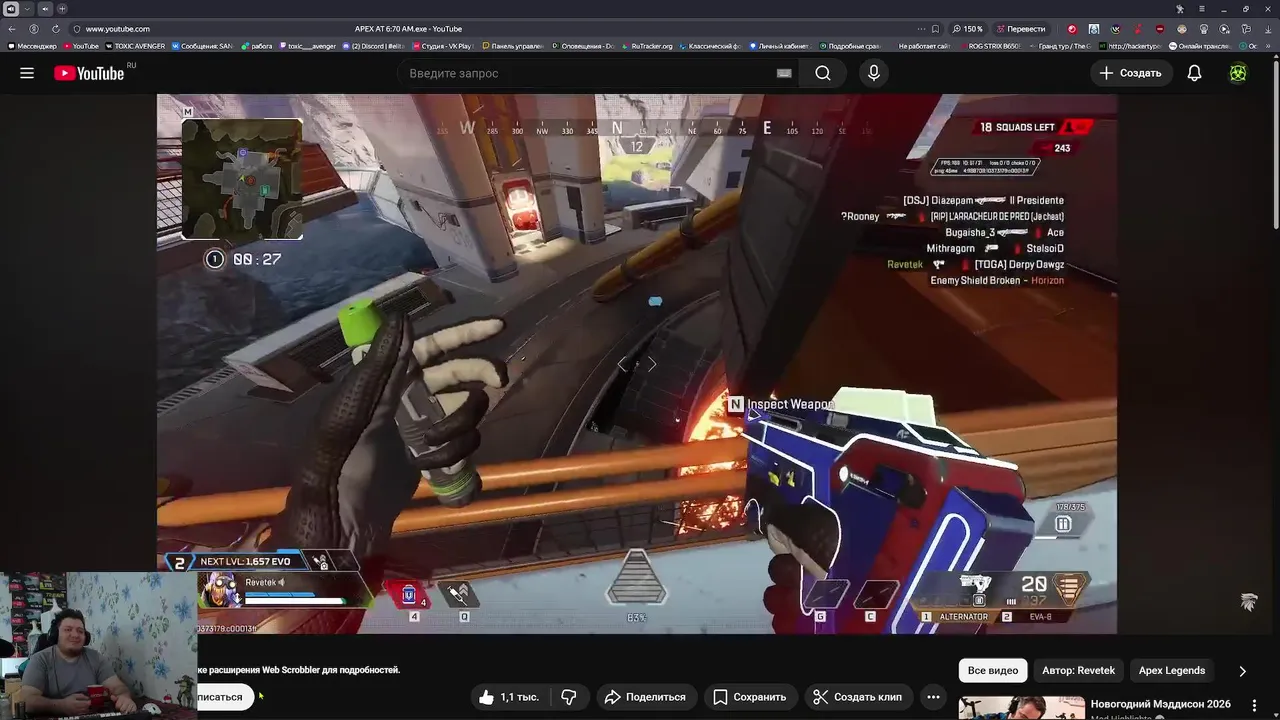Expand the tab list dropdown arrow
This screenshot has height=720, width=1280.
click(x=27, y=9)
